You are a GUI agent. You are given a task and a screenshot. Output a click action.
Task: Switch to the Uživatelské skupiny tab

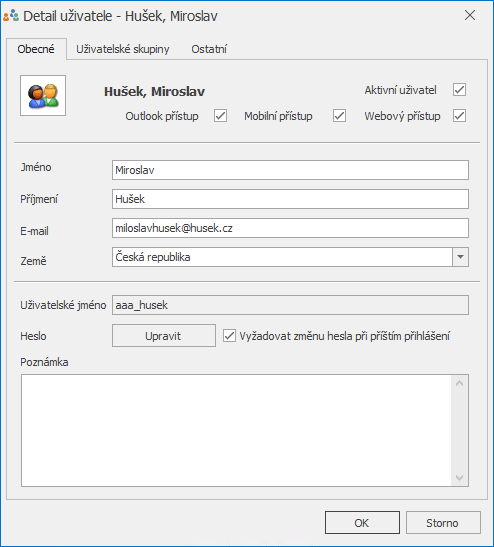123,49
